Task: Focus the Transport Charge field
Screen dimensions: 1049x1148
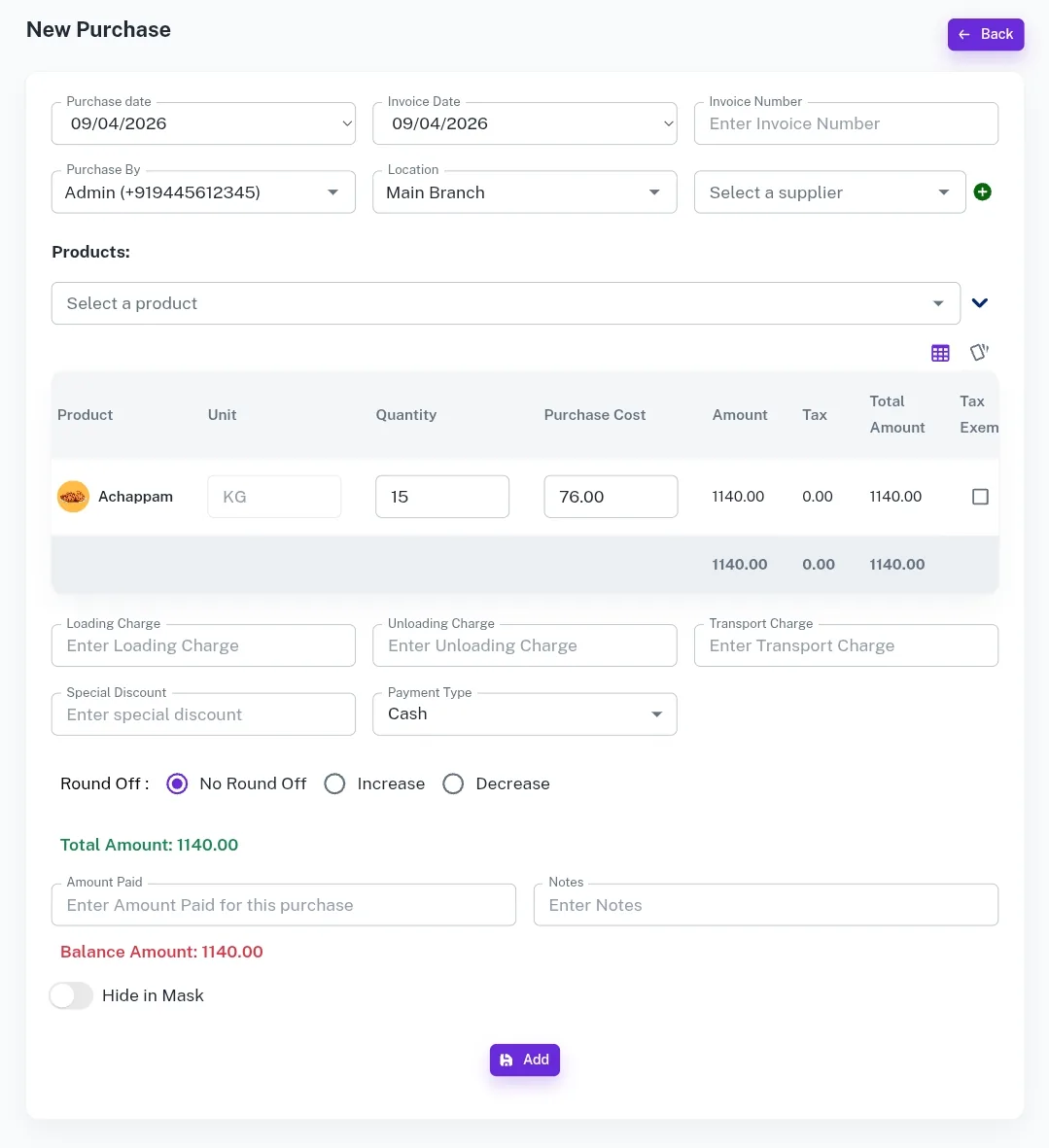Action: click(x=846, y=645)
